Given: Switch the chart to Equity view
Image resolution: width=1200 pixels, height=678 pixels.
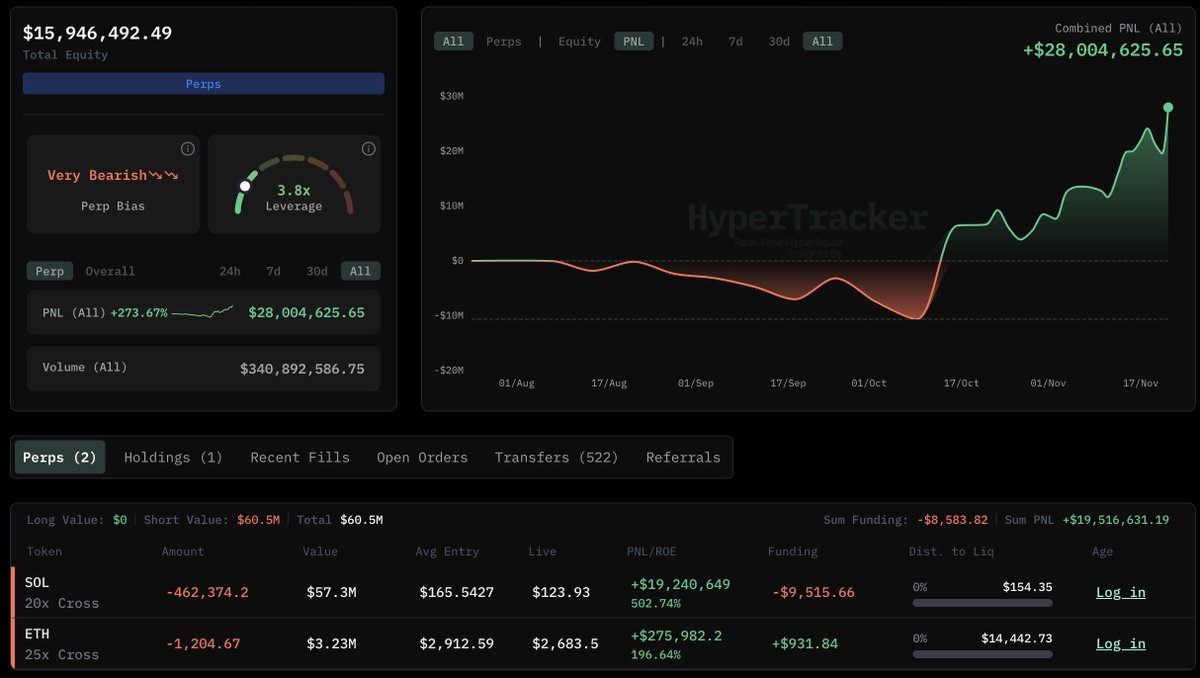Looking at the screenshot, I should click(579, 41).
